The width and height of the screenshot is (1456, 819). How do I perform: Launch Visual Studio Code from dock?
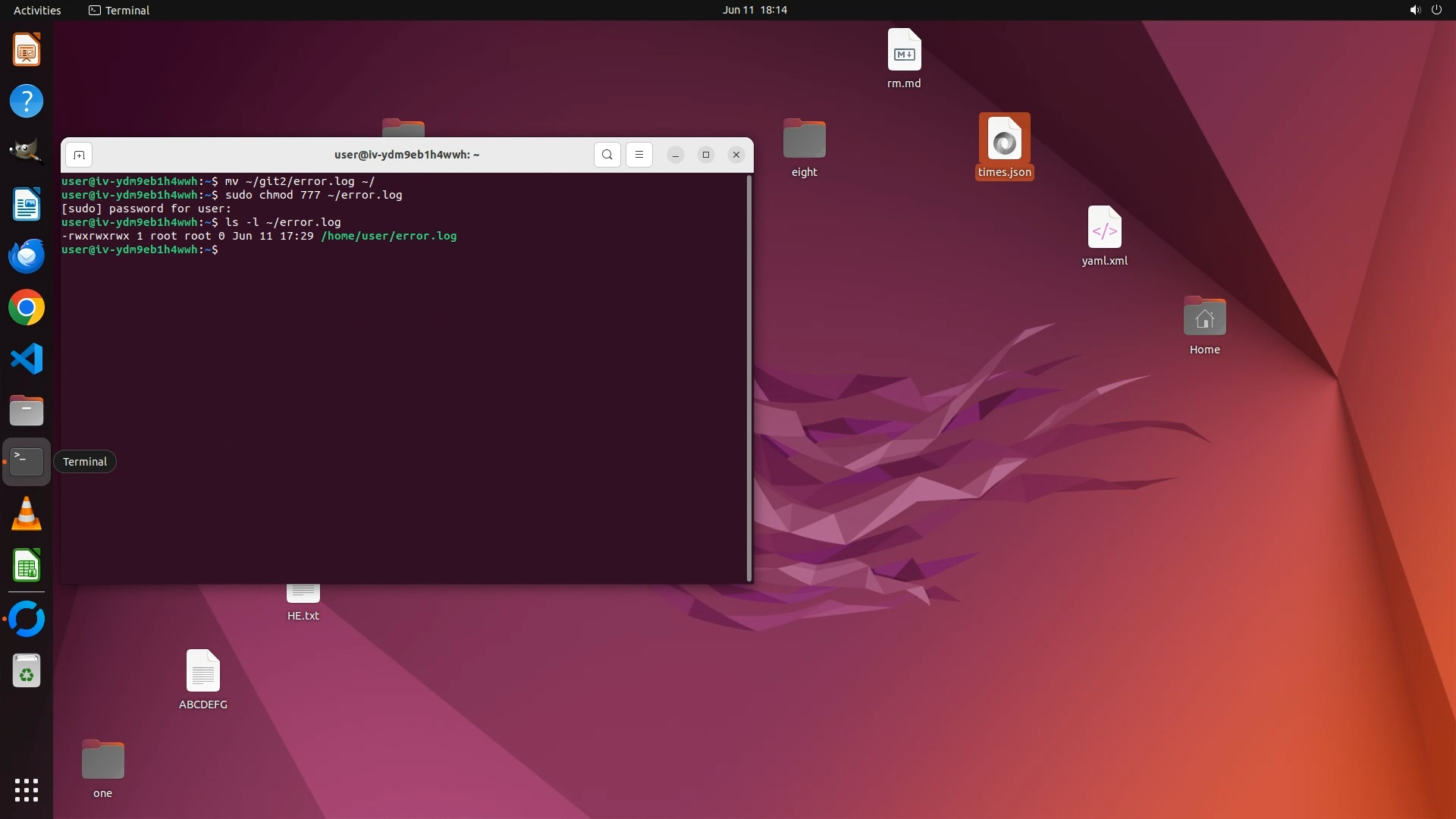pyautogui.click(x=27, y=359)
